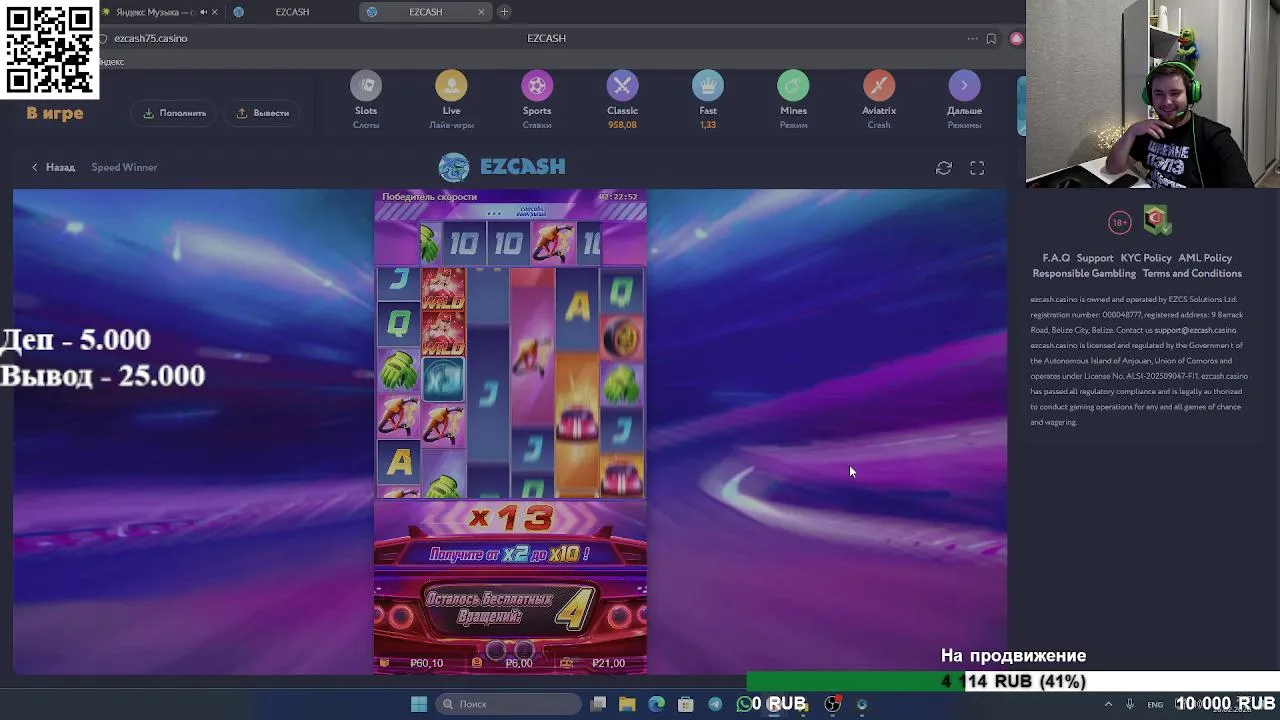Screen dimensions: 1280x720
Task: Click the ₽60,10 balance value
Action: click(x=426, y=663)
